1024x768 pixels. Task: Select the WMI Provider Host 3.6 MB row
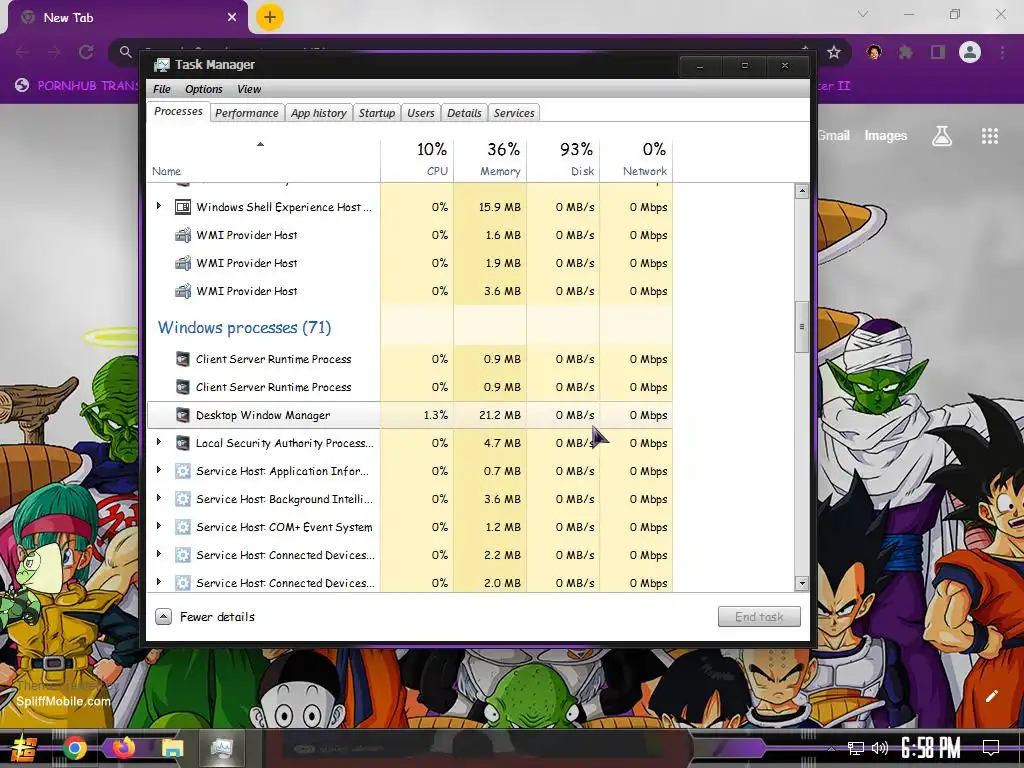pyautogui.click(x=410, y=291)
